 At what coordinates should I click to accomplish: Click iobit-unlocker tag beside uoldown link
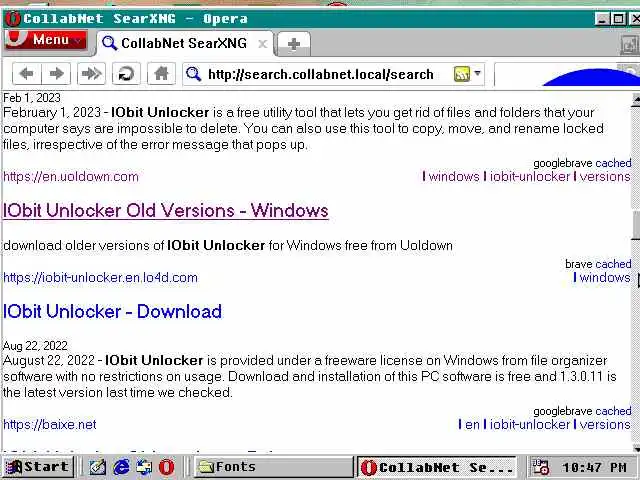tap(530, 177)
